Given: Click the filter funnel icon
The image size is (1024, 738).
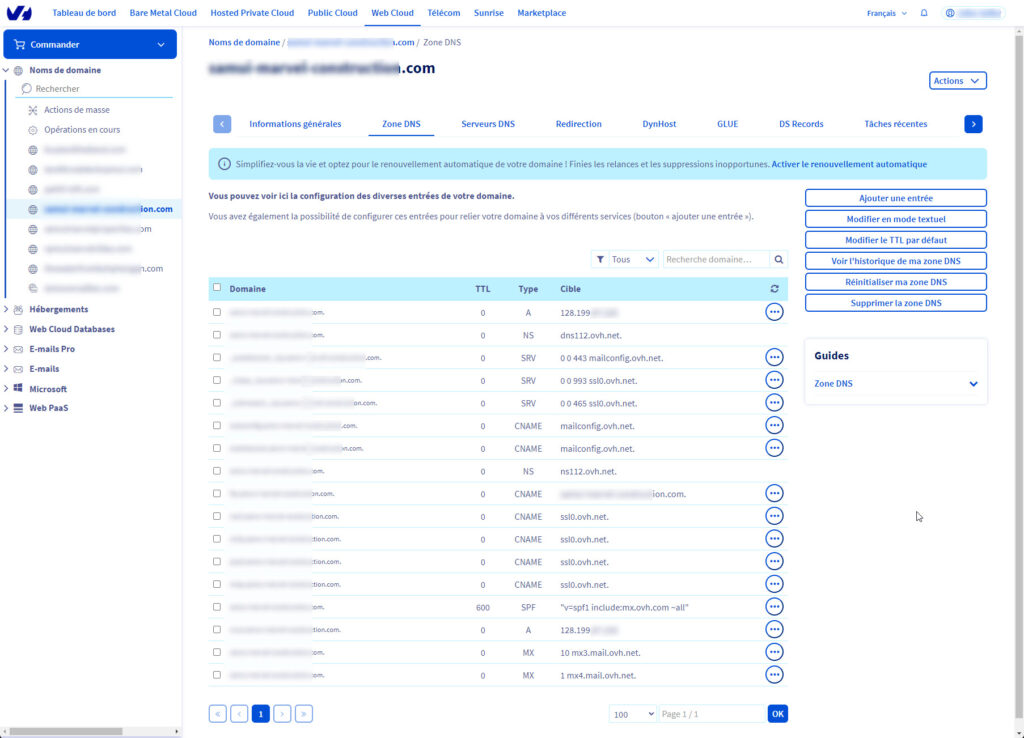Looking at the screenshot, I should (600, 259).
